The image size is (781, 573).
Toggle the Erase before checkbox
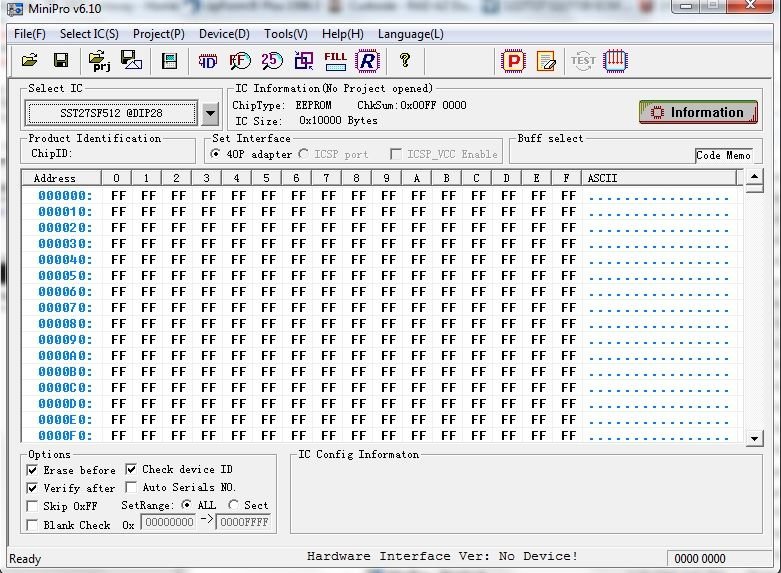[x=33, y=470]
